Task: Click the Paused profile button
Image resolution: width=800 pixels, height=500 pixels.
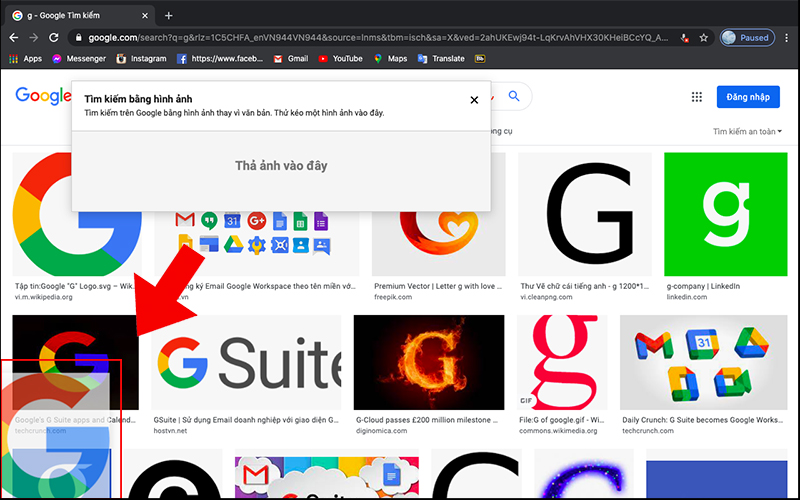Action: pos(747,38)
